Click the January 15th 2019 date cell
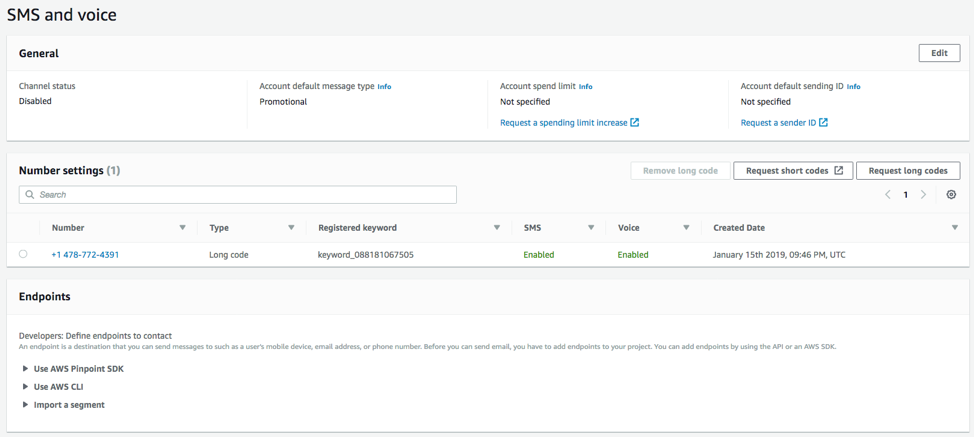 pos(779,255)
